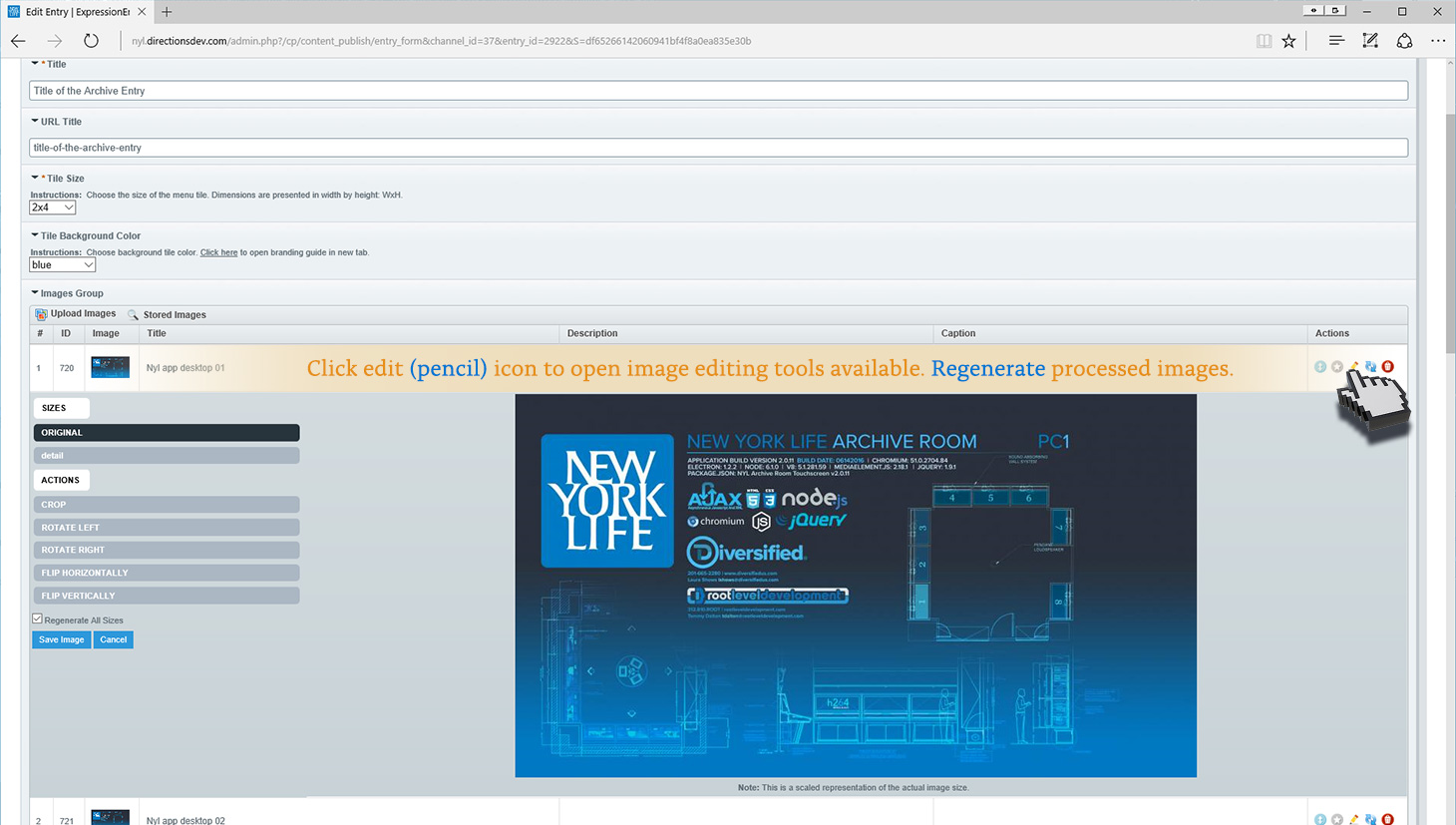
Task: Click into the Title text field
Action: click(718, 91)
